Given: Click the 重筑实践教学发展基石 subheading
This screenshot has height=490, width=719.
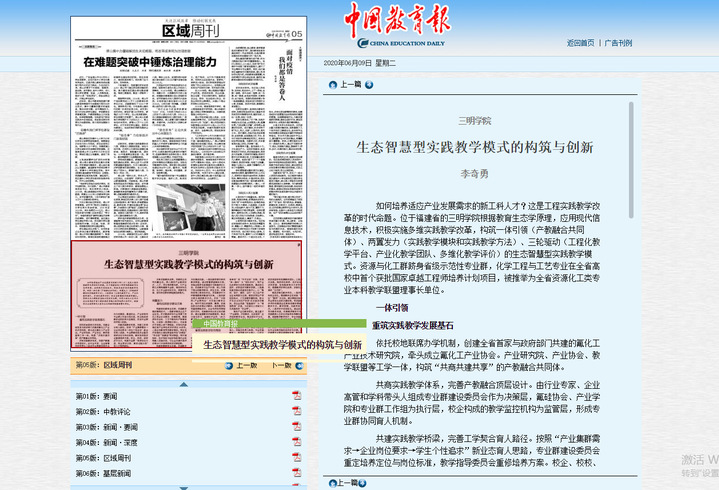Looking at the screenshot, I should (x=413, y=325).
